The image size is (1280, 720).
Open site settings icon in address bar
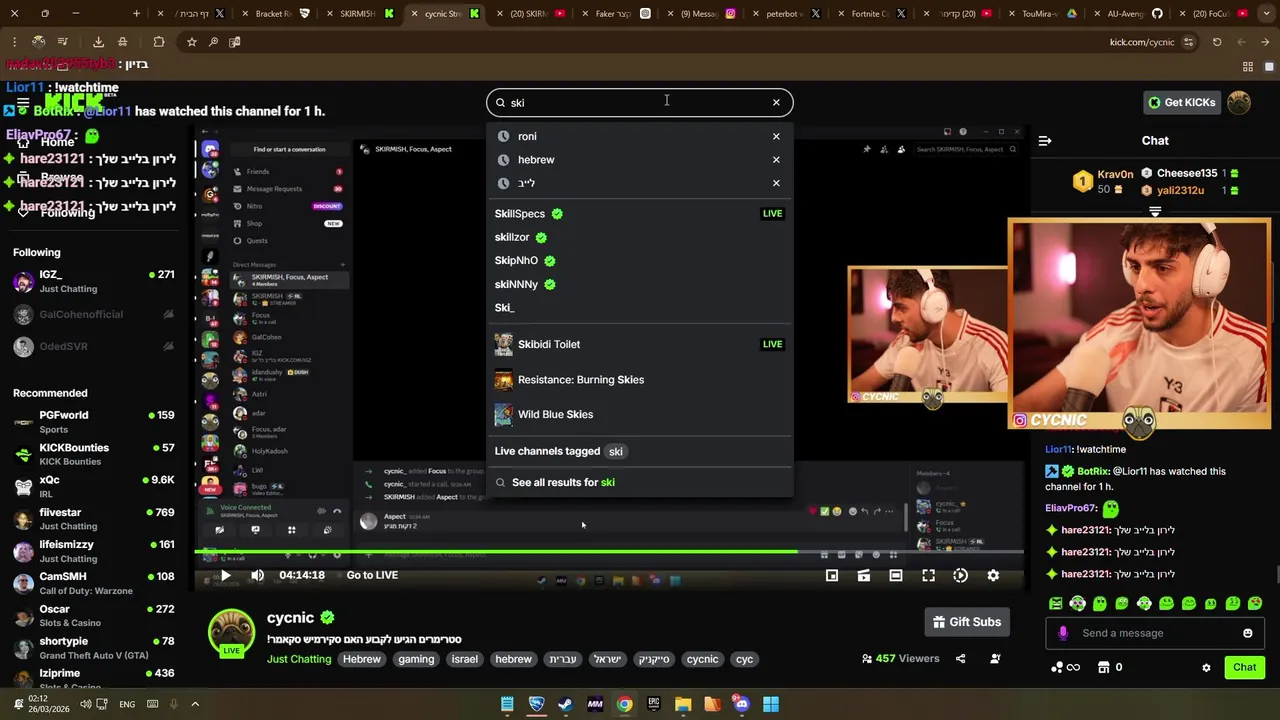(x=1188, y=42)
